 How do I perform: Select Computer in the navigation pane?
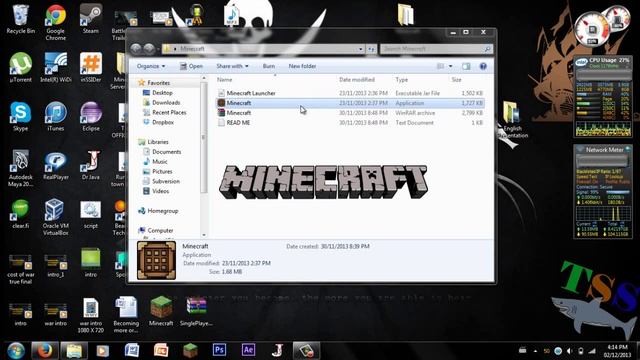coord(156,230)
